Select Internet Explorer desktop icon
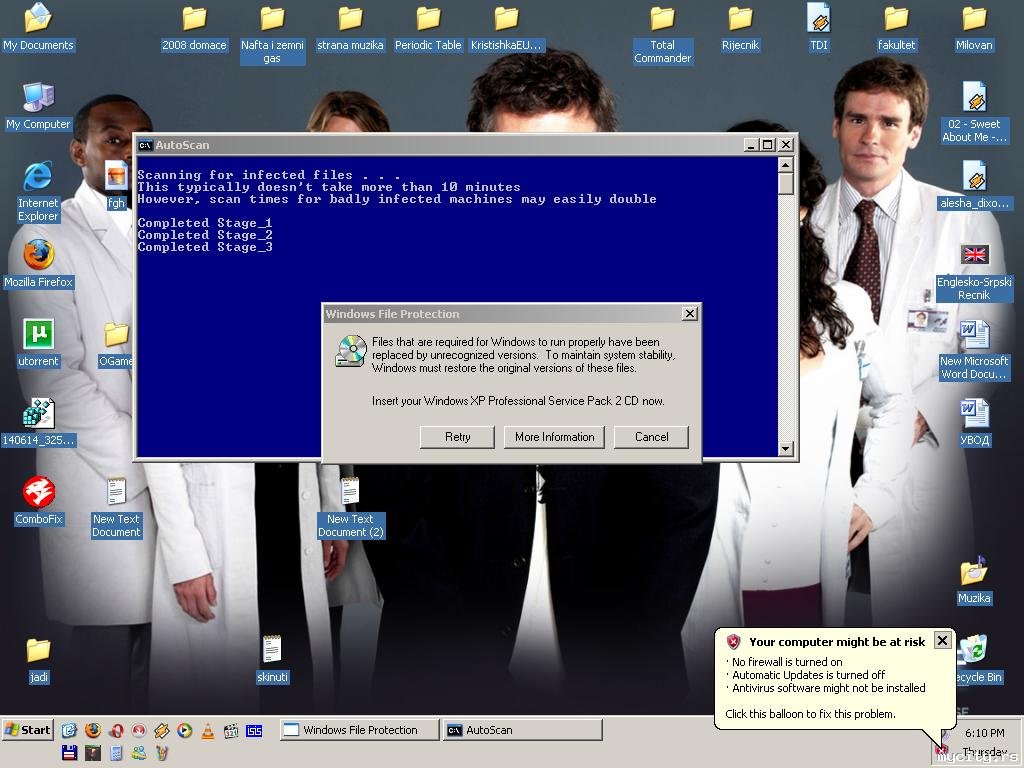 (38, 192)
